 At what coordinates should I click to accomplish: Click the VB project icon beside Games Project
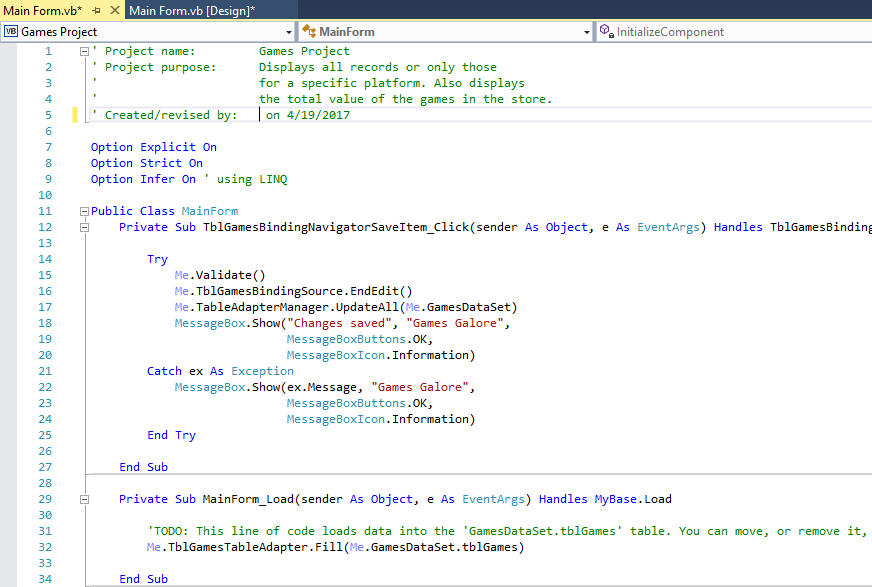click(x=10, y=31)
